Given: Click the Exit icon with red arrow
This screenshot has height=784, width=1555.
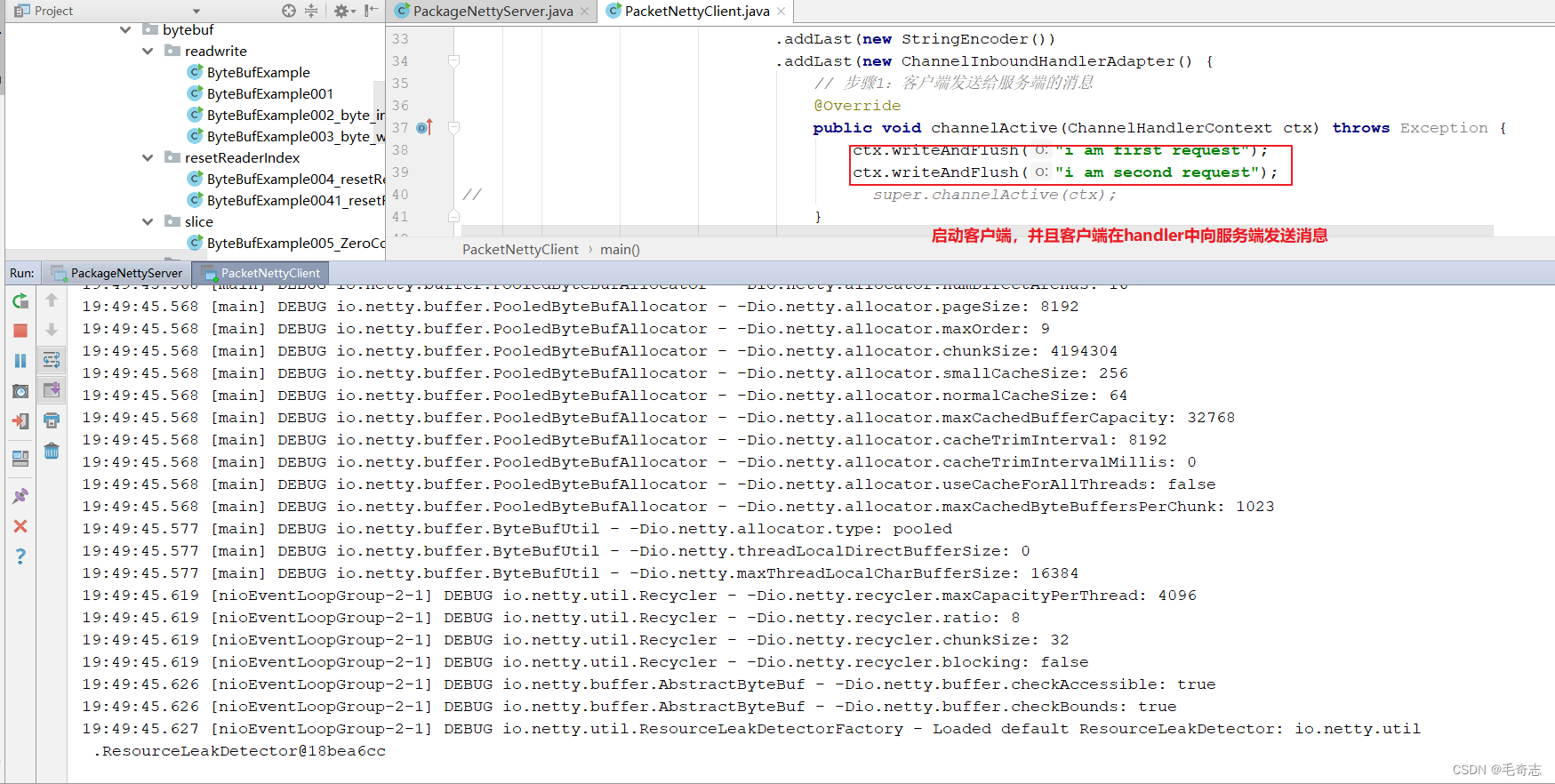Looking at the screenshot, I should click(x=20, y=421).
